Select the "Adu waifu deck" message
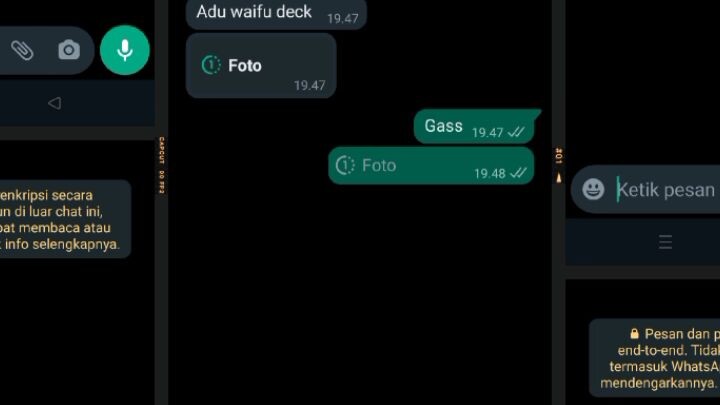This screenshot has height=405, width=720. 276,14
